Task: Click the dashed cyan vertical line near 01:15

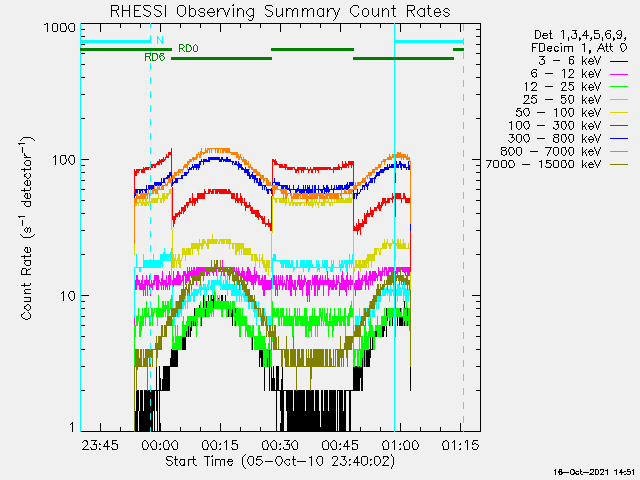Action: click(x=463, y=229)
